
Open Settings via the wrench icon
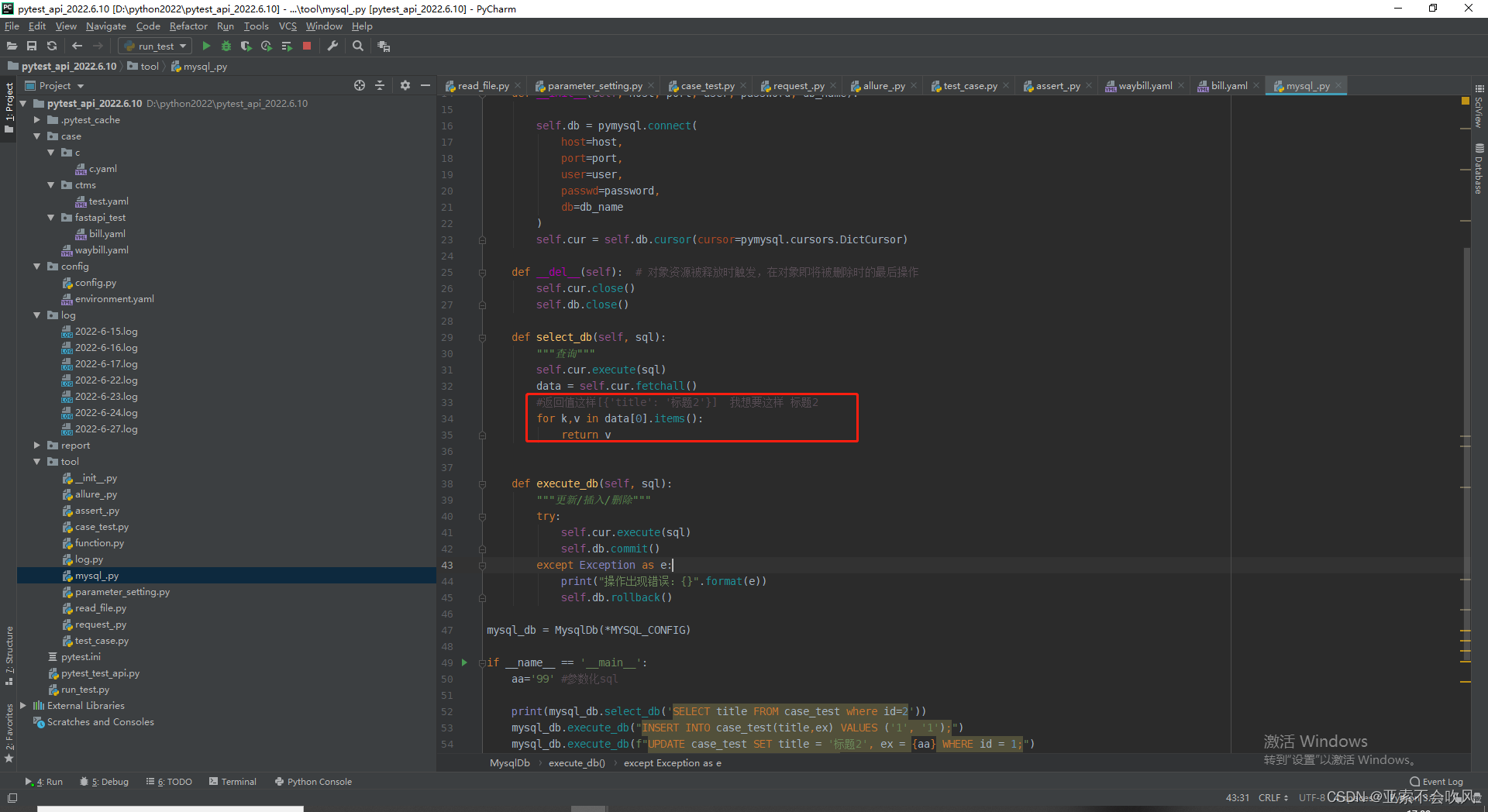[332, 46]
